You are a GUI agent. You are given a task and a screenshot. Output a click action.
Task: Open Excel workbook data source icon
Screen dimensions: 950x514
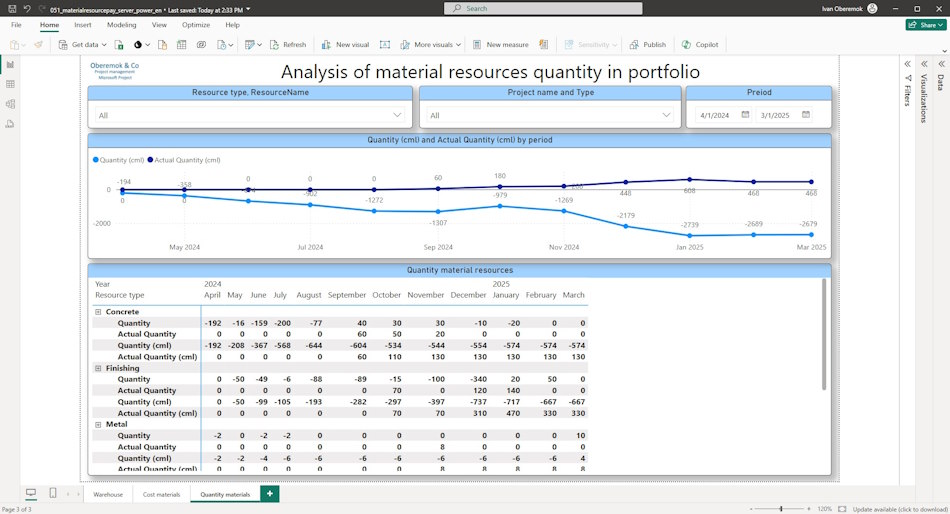tap(119, 45)
